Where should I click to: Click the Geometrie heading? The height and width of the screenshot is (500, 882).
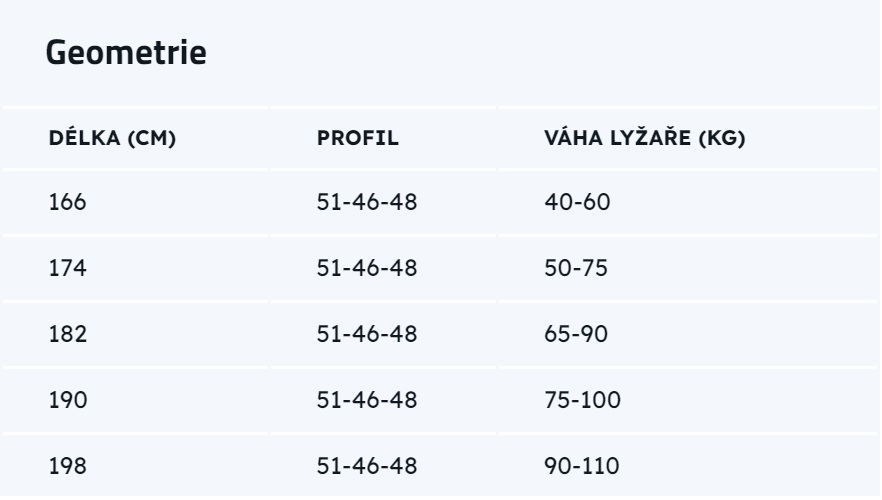coord(126,53)
